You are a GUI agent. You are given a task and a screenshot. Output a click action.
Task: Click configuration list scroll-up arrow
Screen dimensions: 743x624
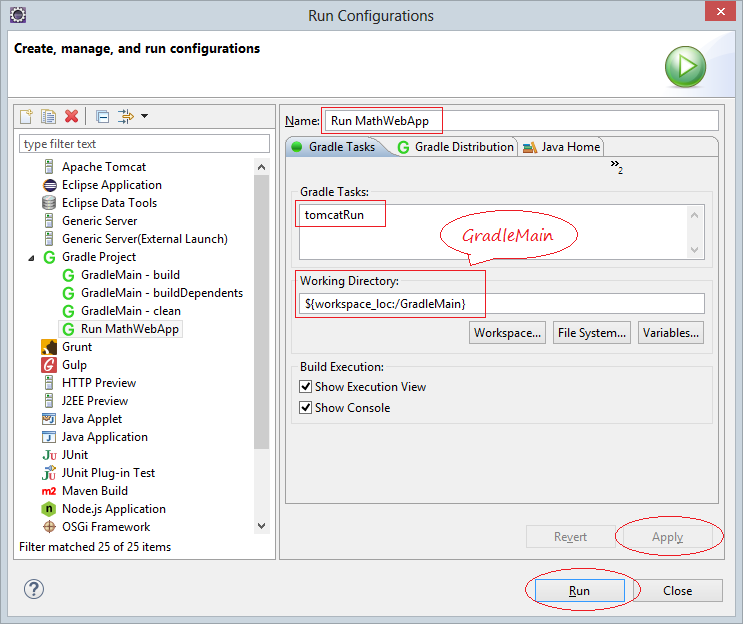tap(262, 167)
